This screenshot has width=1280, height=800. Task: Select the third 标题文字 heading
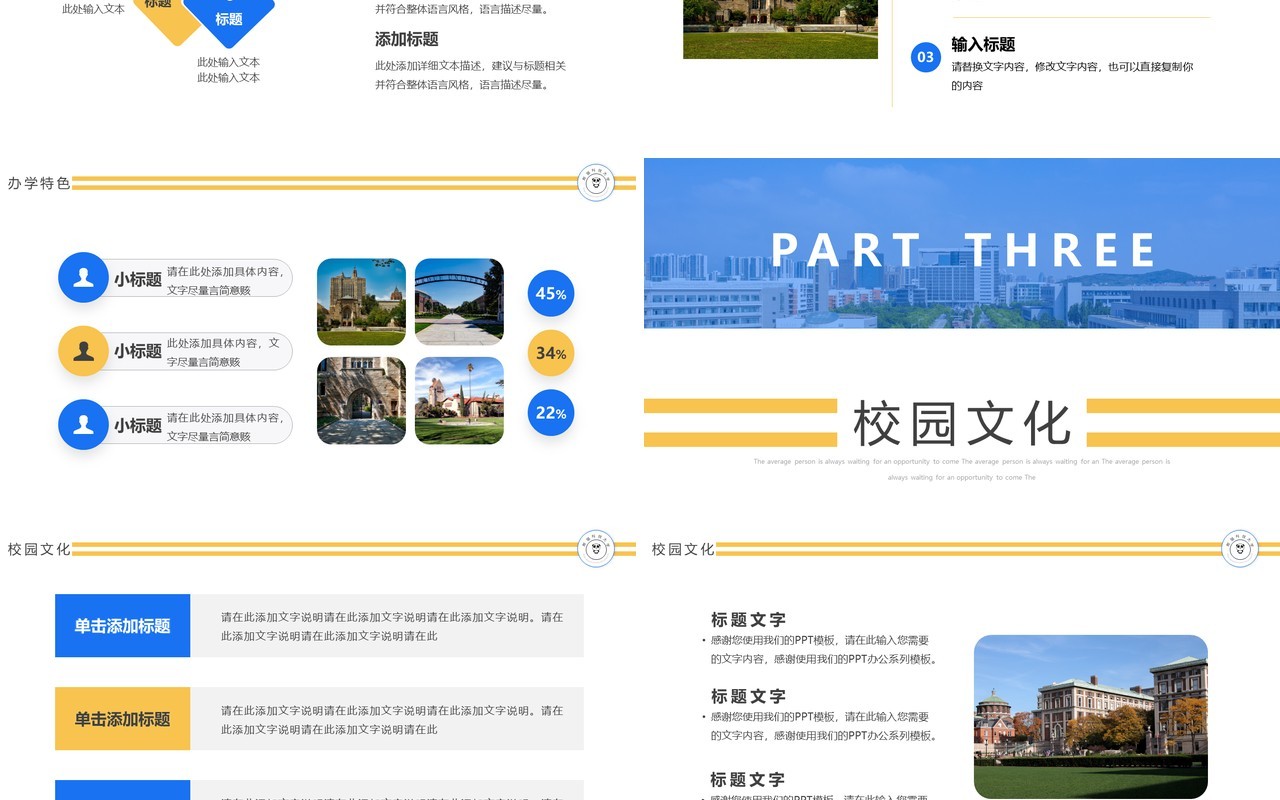tap(748, 779)
